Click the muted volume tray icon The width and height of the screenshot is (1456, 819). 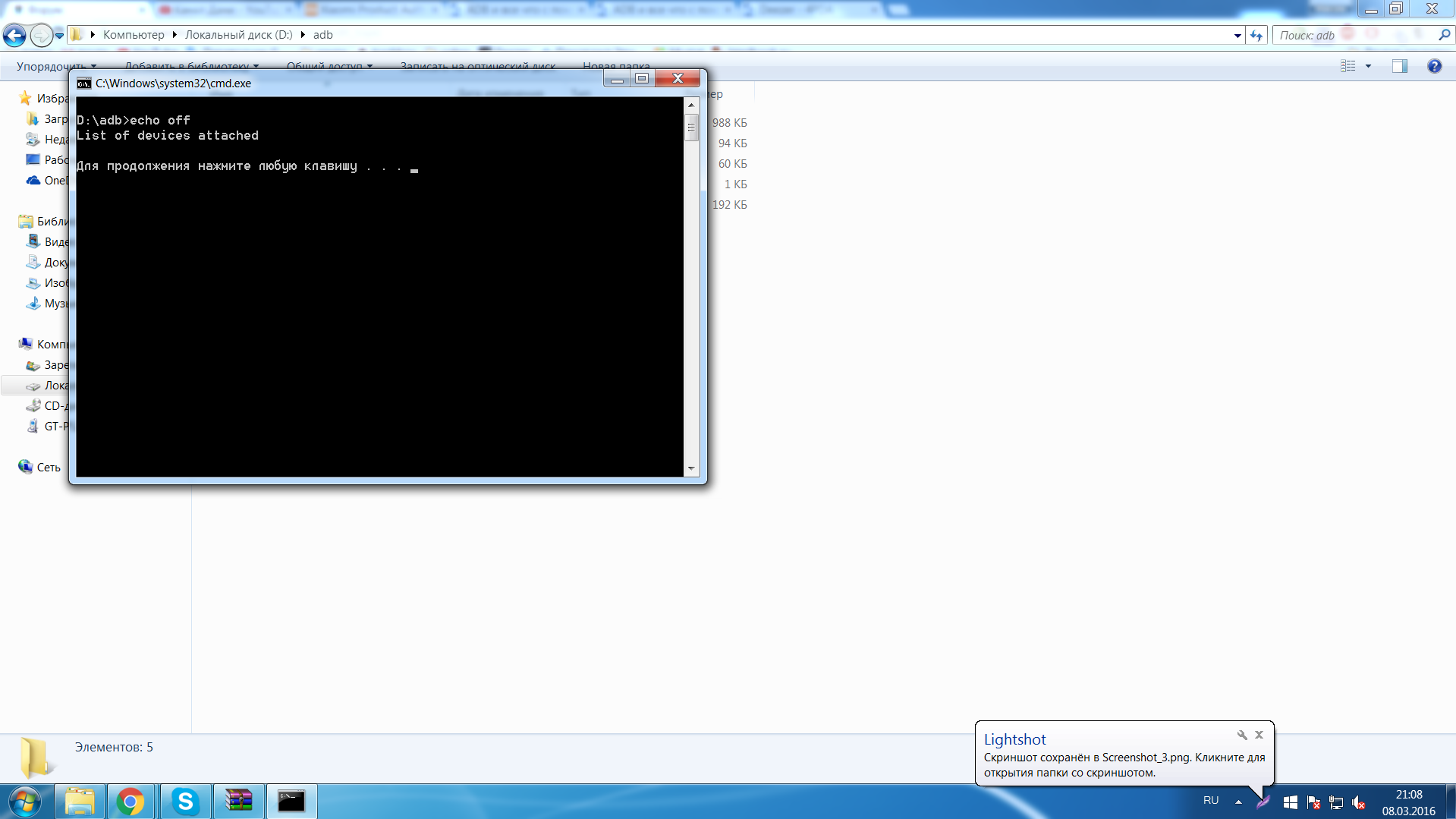(1359, 802)
